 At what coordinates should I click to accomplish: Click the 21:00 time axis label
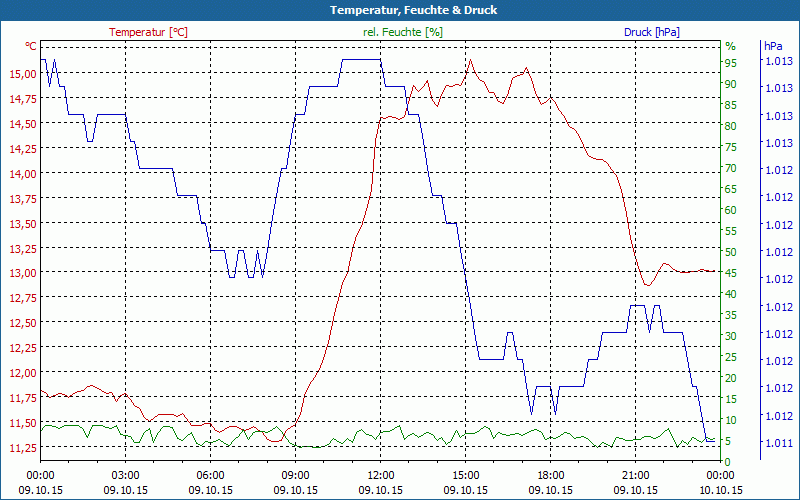(x=635, y=476)
